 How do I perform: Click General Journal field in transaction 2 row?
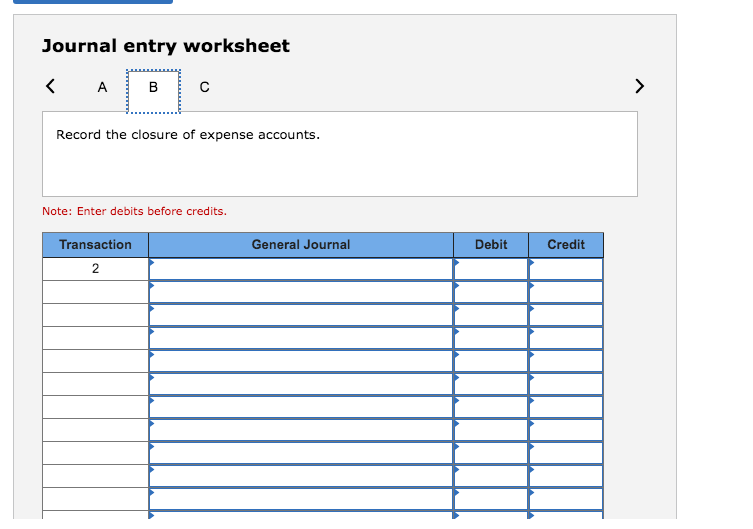tap(301, 269)
